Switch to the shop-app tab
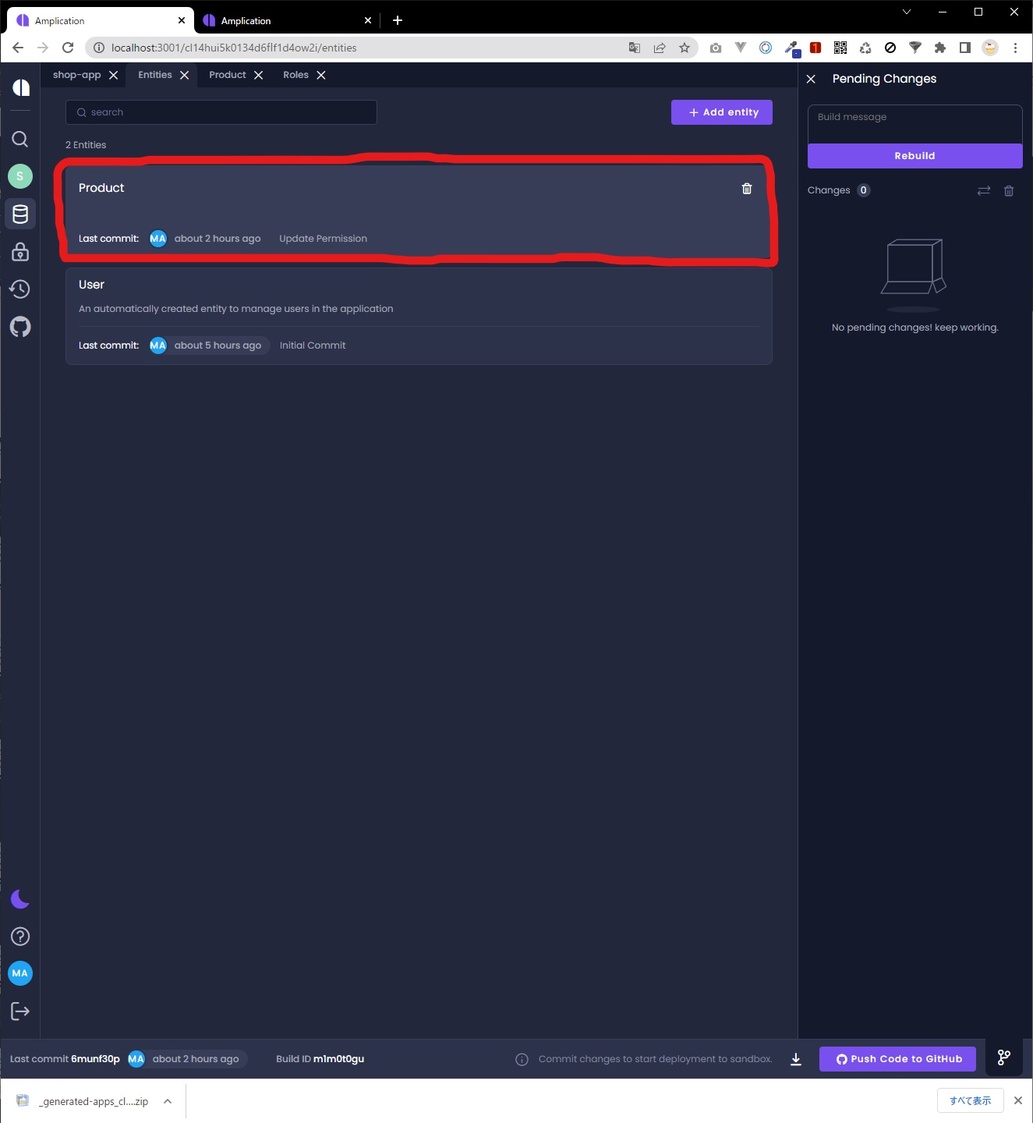 point(77,74)
